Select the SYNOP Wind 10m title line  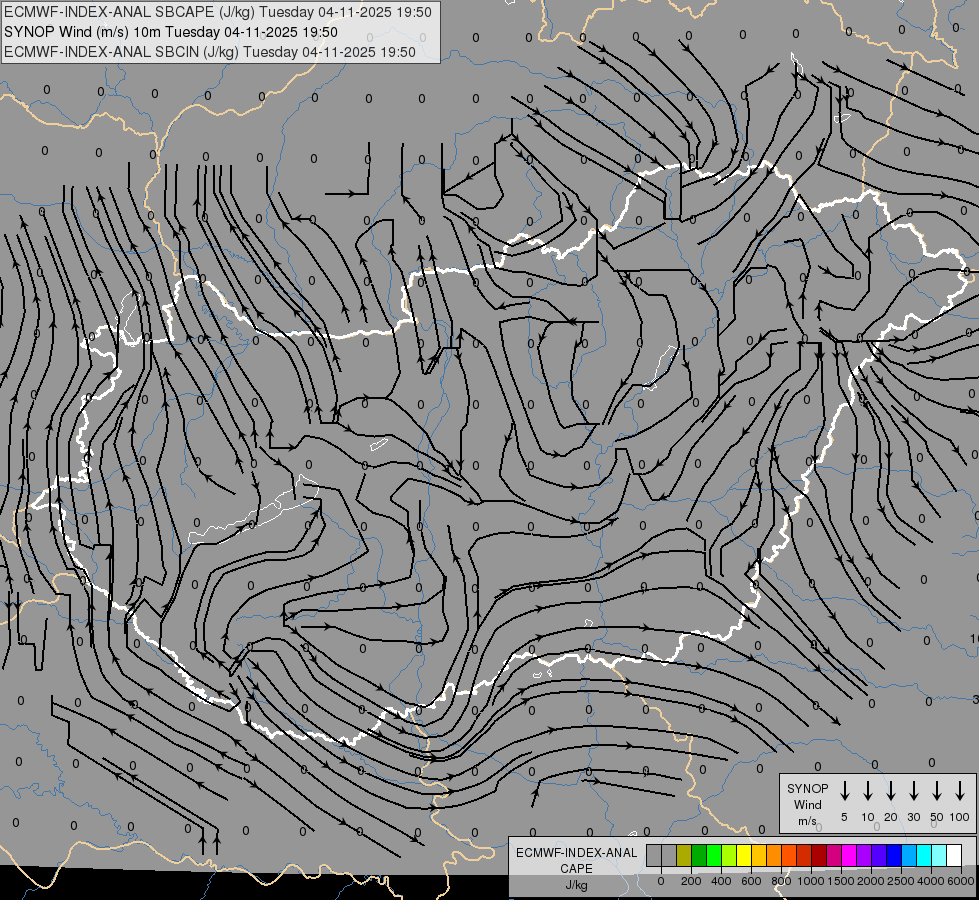[x=170, y=32]
